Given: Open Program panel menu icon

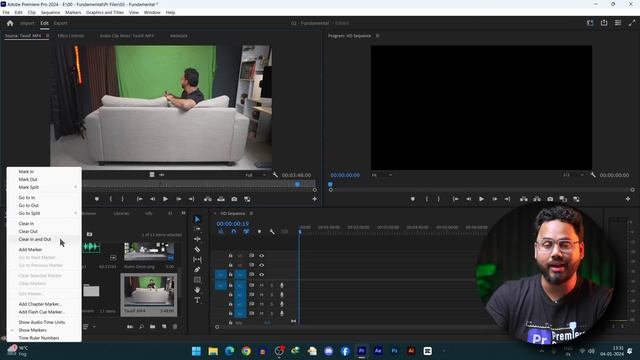Looking at the screenshot, I should point(378,36).
